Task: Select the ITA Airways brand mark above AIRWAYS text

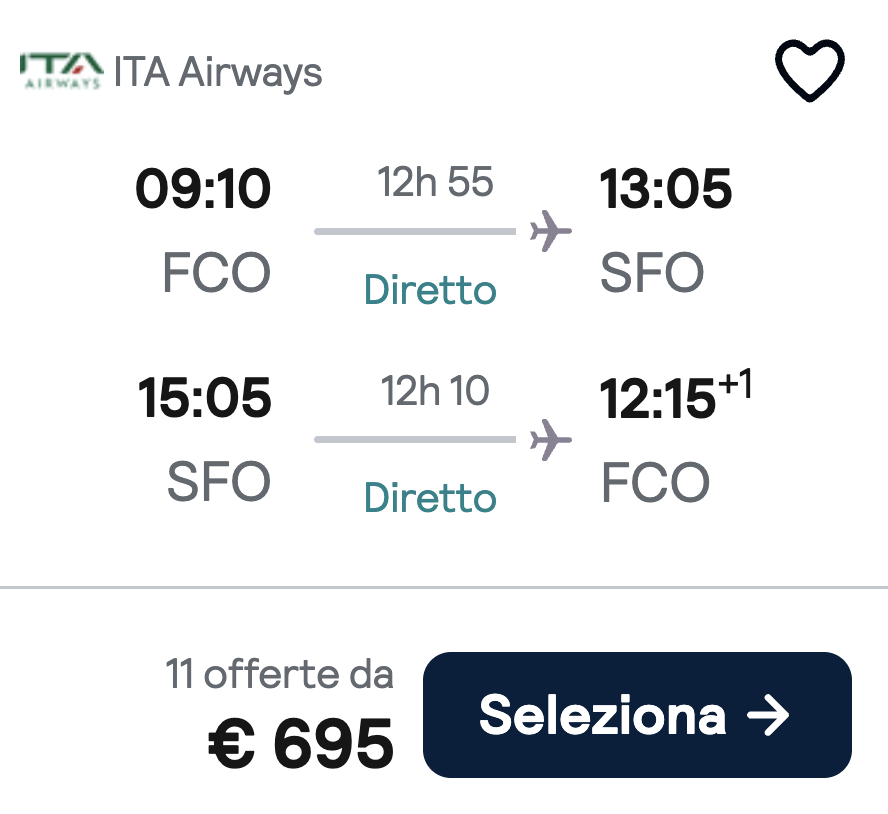Action: tap(62, 62)
